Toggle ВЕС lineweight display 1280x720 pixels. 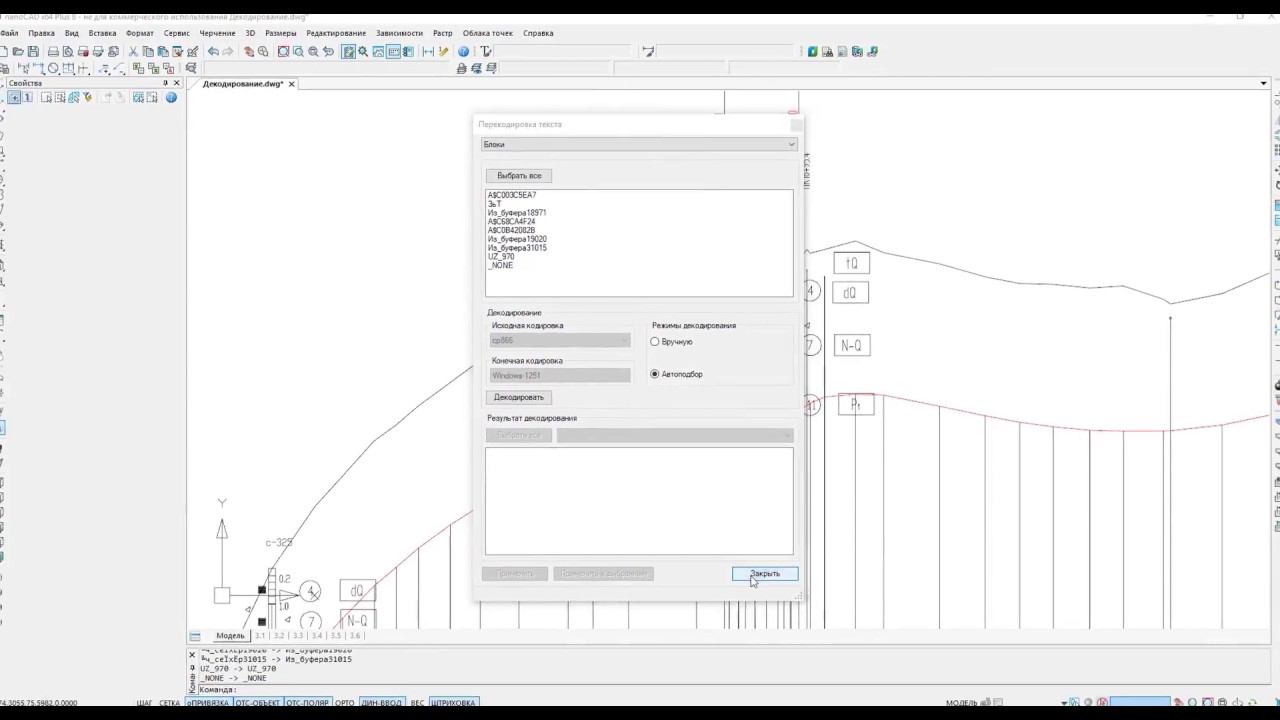(x=417, y=703)
